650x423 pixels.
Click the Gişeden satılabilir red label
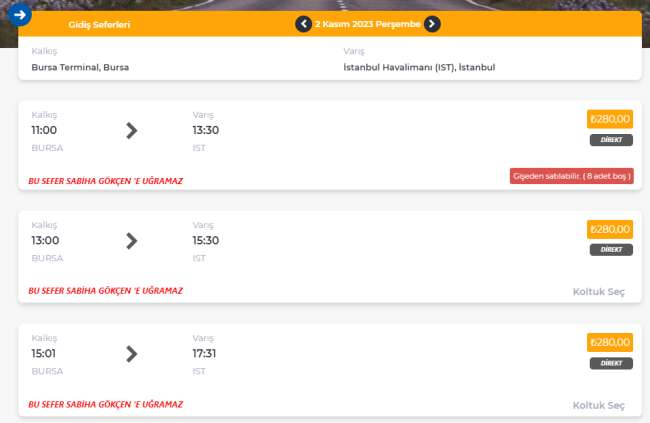point(572,176)
